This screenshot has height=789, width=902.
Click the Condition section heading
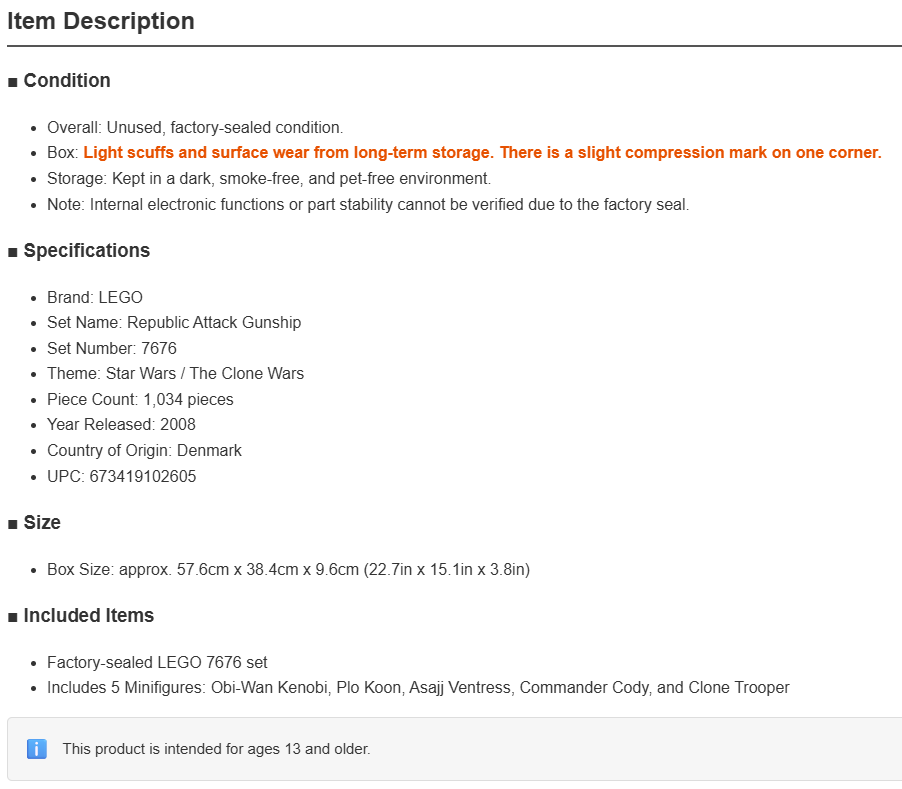pos(67,81)
